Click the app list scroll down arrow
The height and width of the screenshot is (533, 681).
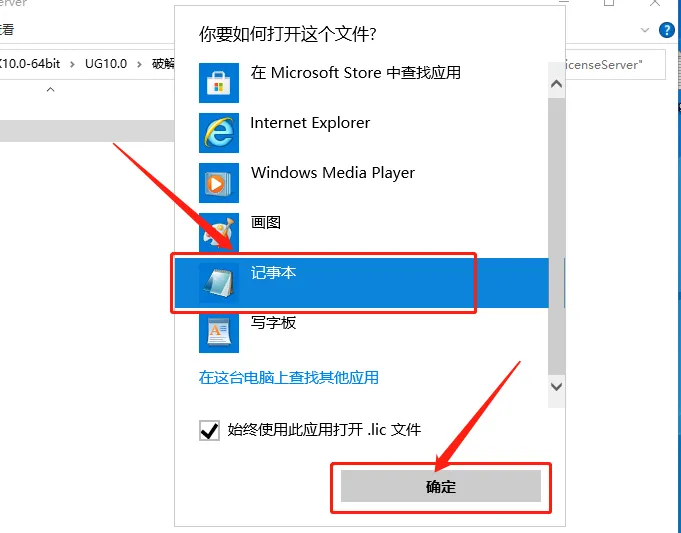(556, 386)
